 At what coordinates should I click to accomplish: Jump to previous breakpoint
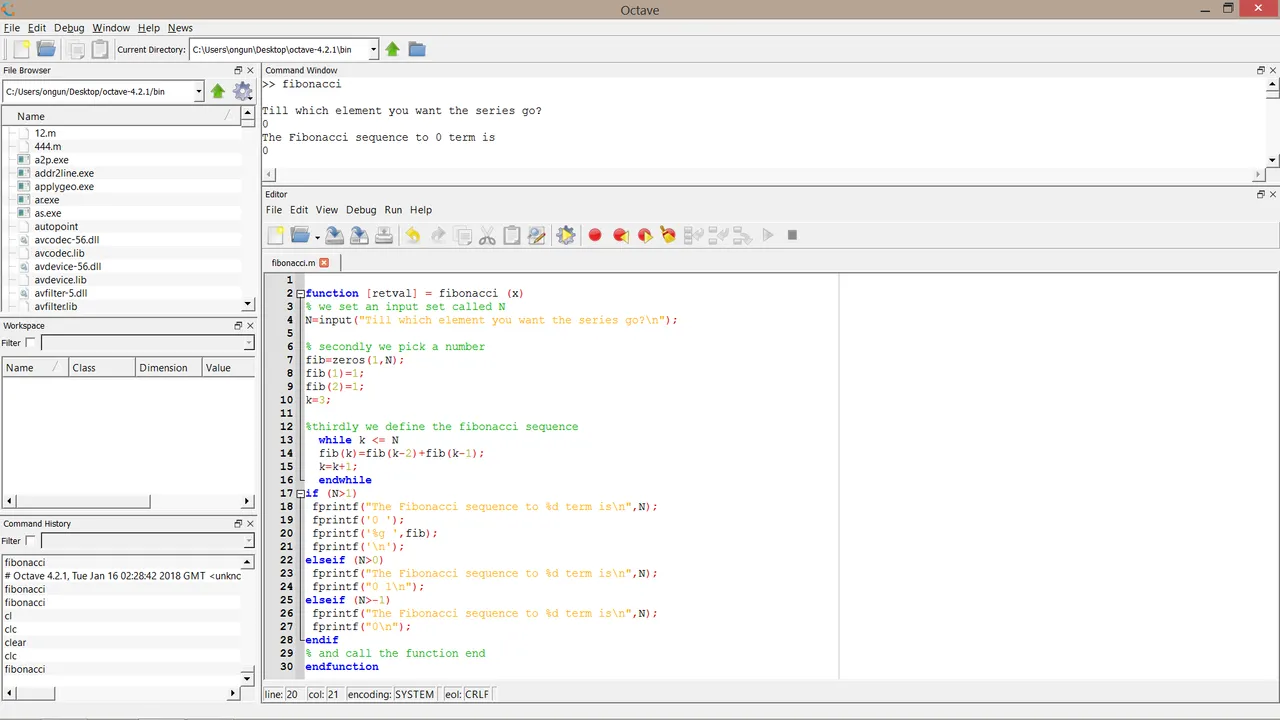coord(620,235)
